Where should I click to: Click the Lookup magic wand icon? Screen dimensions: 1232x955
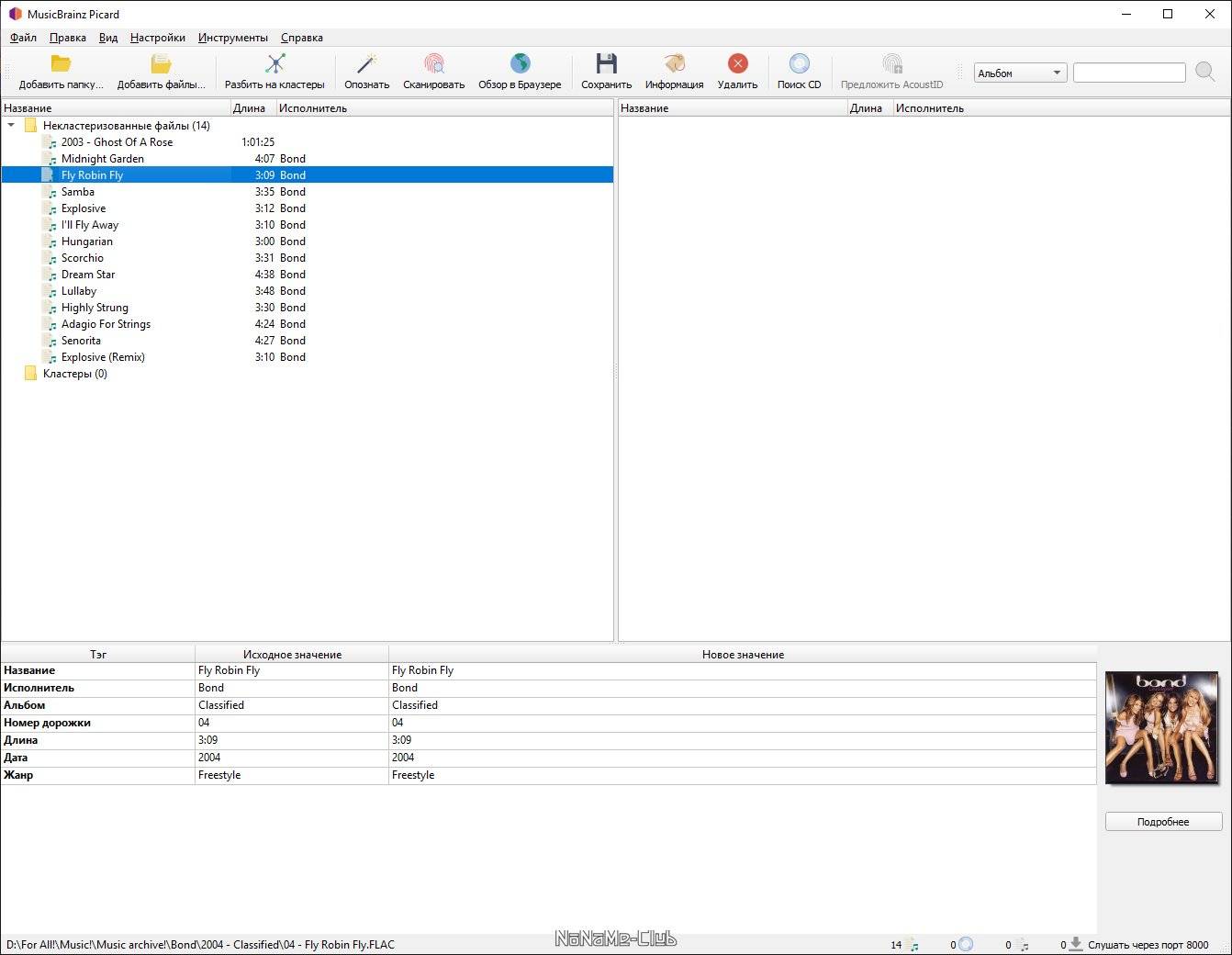(366, 63)
